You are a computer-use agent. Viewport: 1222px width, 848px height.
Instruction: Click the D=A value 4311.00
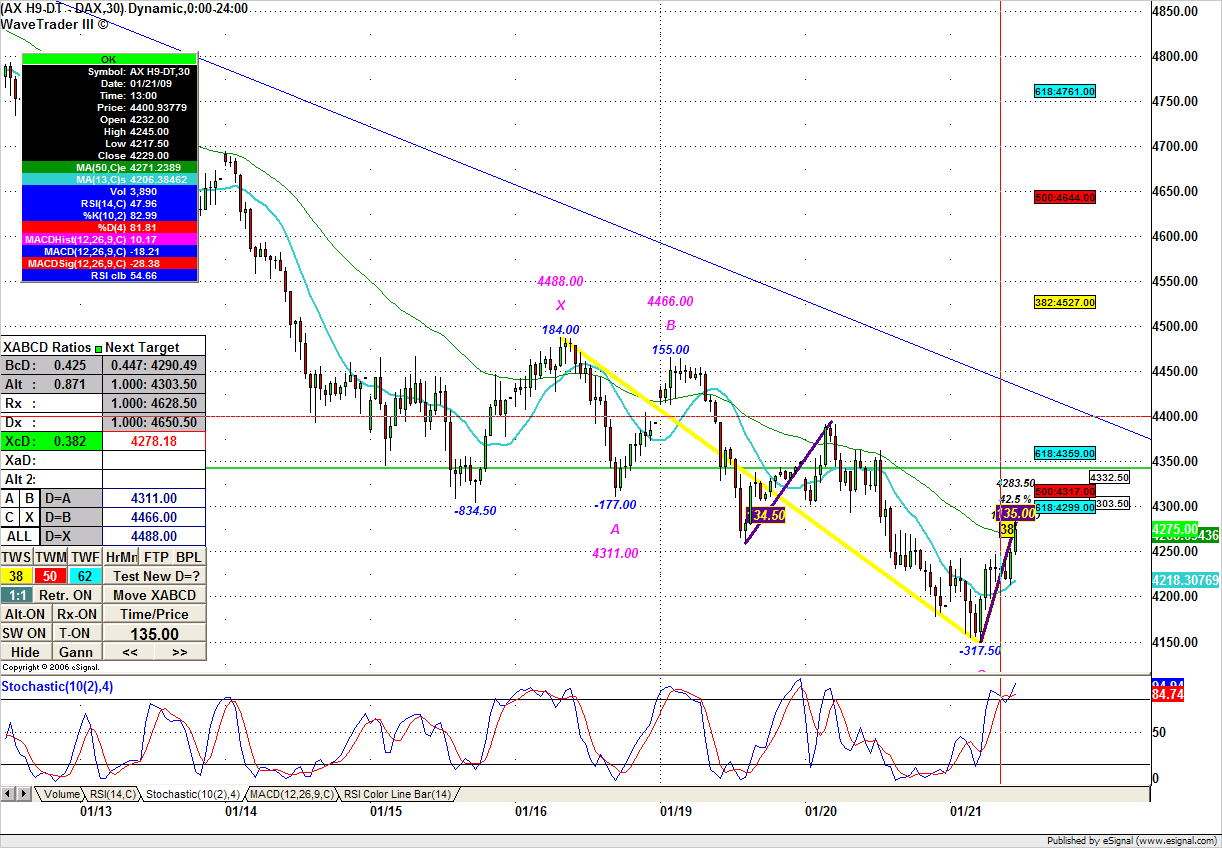tap(154, 498)
